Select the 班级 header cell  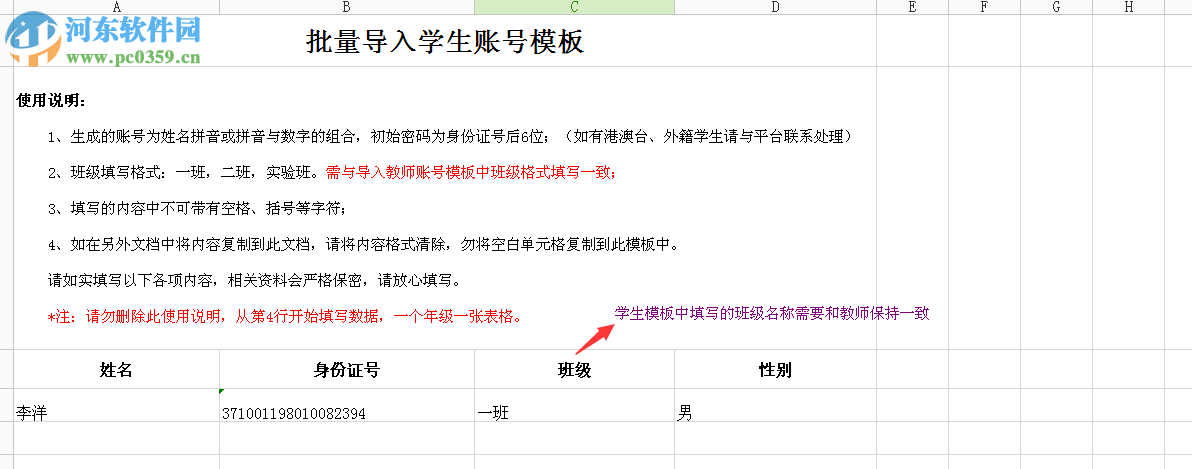pos(574,370)
